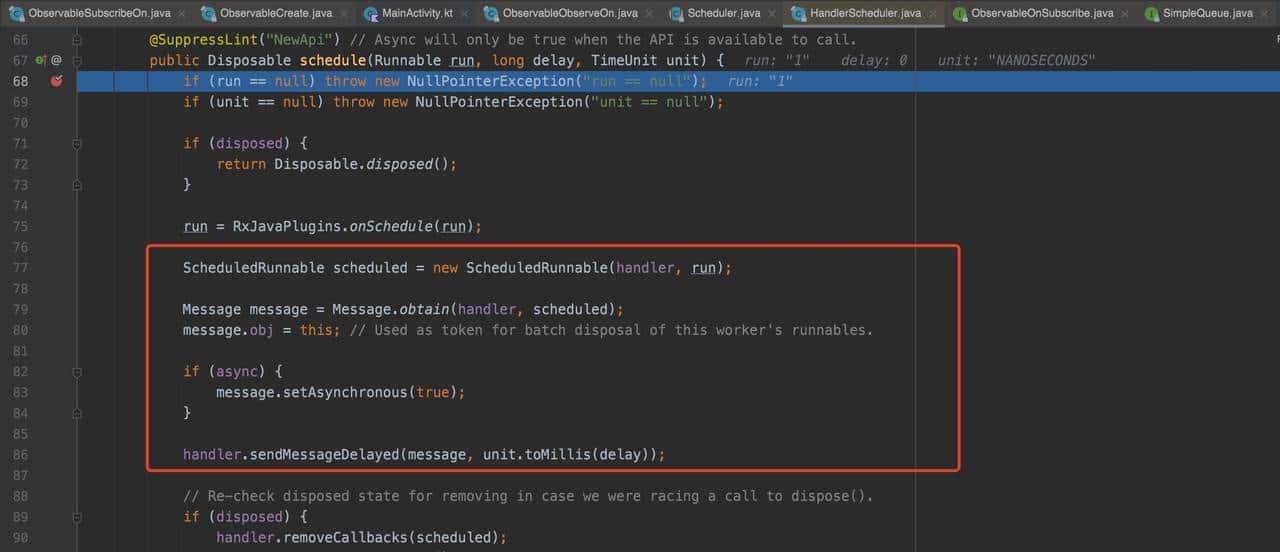
Task: Click the inline debug value delay: 0
Action: [x=874, y=60]
